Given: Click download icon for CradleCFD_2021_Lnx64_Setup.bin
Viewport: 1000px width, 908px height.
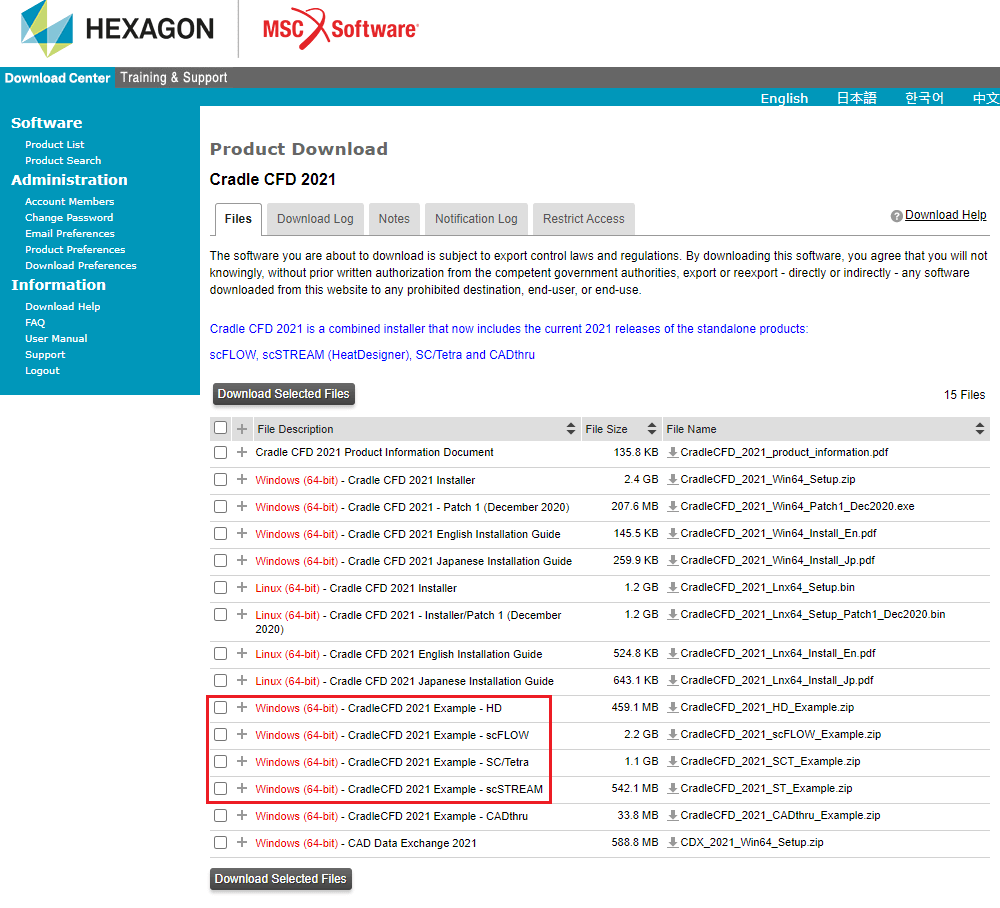Looking at the screenshot, I should (673, 588).
